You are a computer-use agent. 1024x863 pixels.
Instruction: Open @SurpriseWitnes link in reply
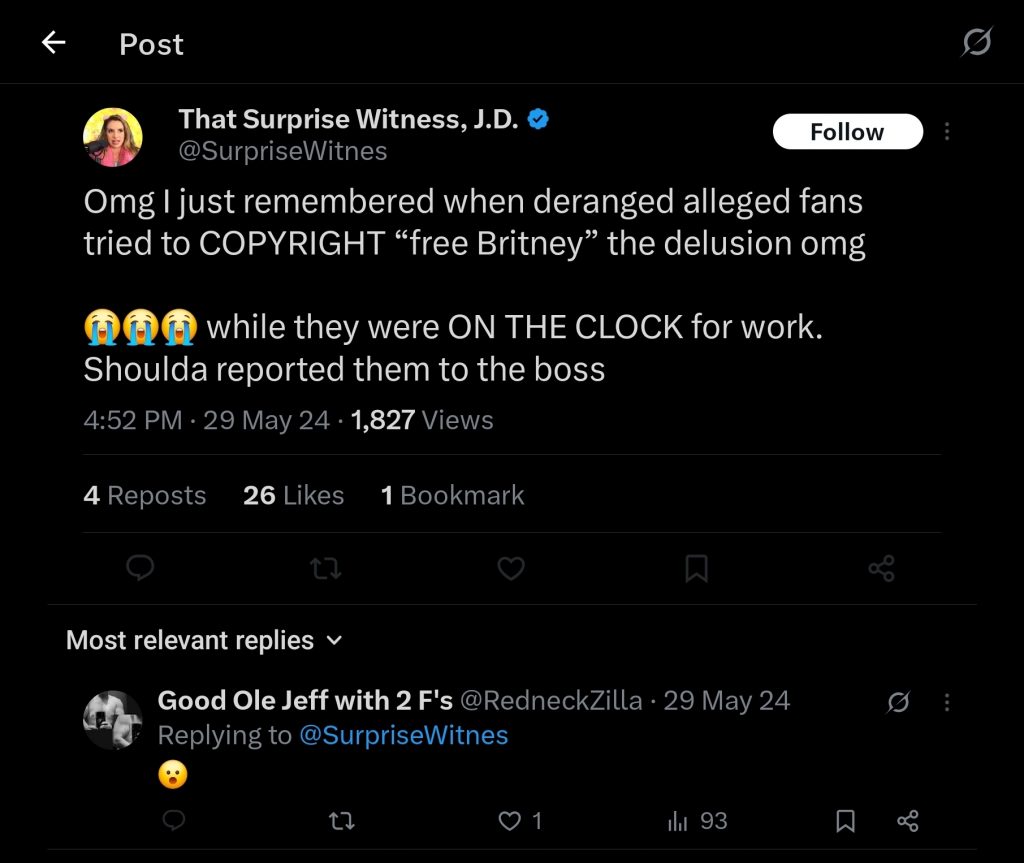pyautogui.click(x=403, y=735)
